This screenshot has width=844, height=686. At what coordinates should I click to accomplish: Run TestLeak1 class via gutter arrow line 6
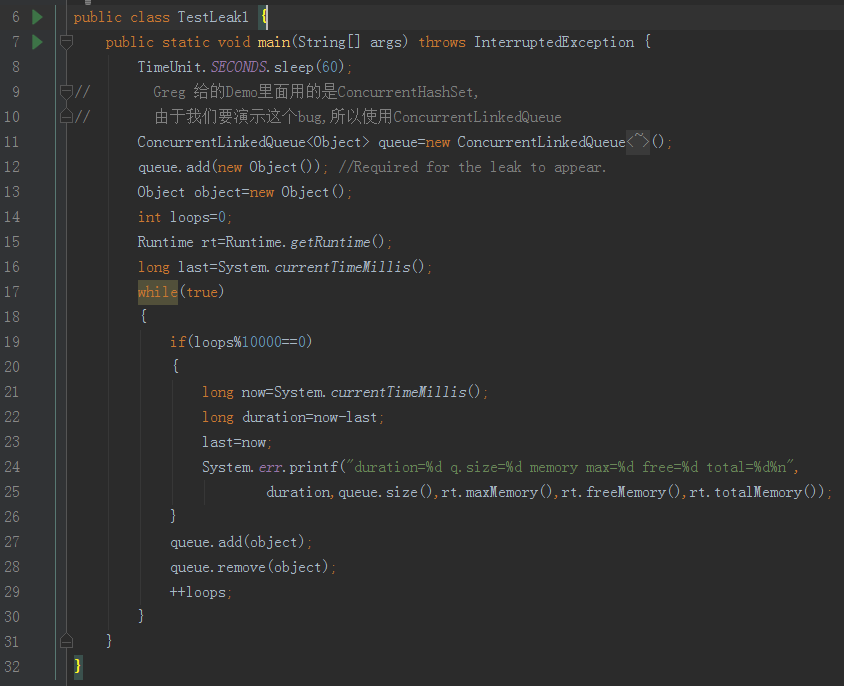37,17
